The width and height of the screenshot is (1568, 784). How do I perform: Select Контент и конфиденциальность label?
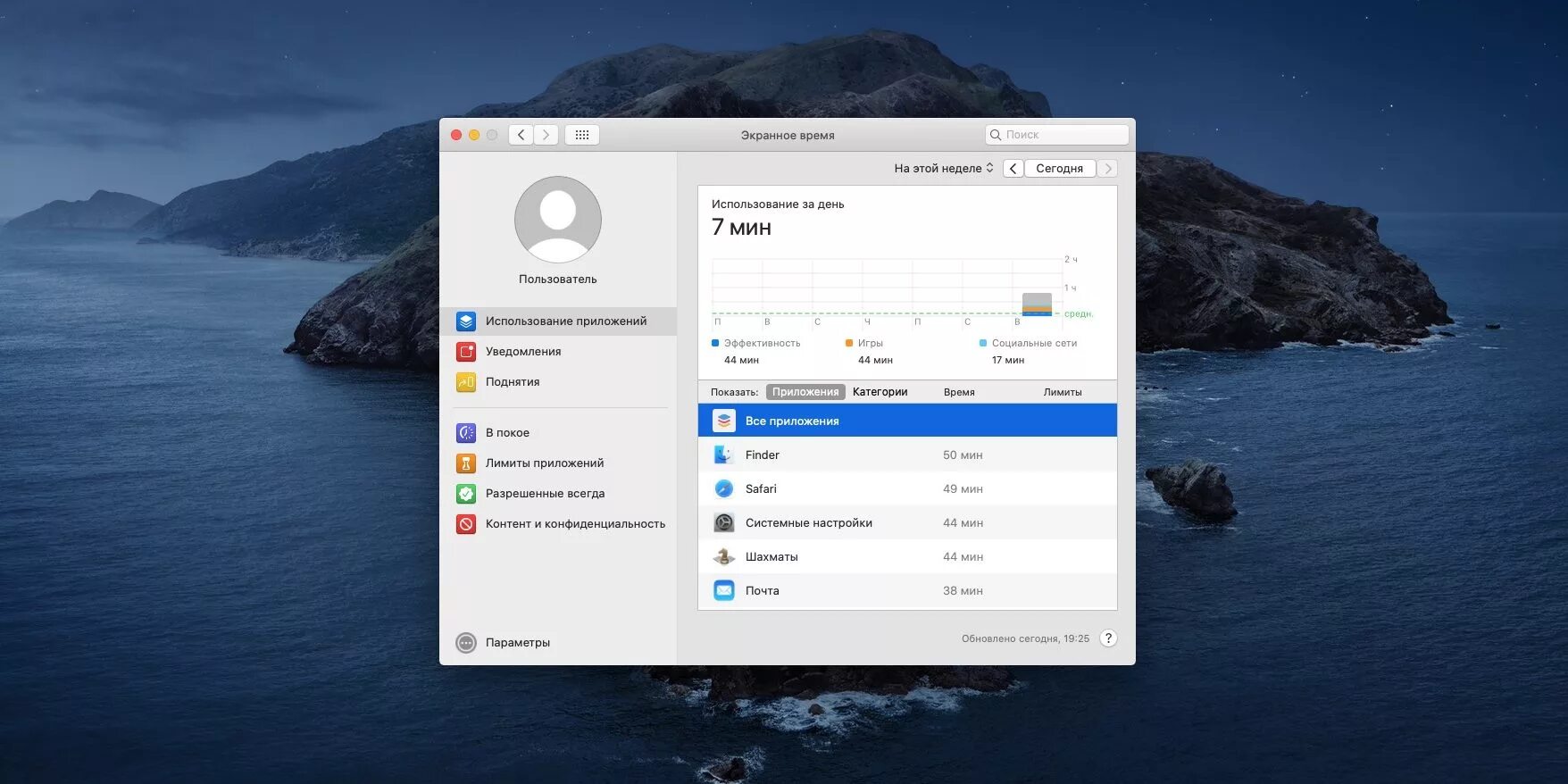(575, 524)
